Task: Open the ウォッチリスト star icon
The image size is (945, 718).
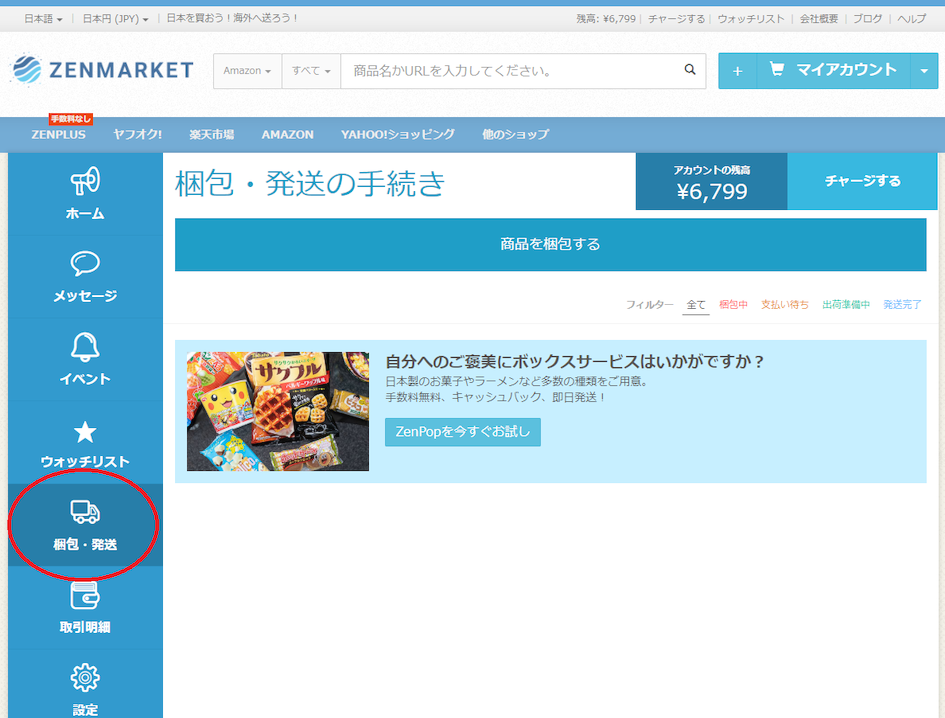Action: pyautogui.click(x=85, y=432)
